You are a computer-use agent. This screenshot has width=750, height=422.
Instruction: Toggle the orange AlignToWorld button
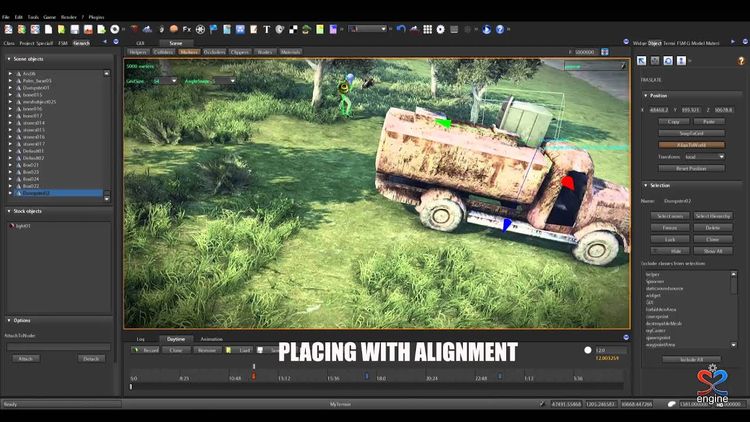point(691,144)
